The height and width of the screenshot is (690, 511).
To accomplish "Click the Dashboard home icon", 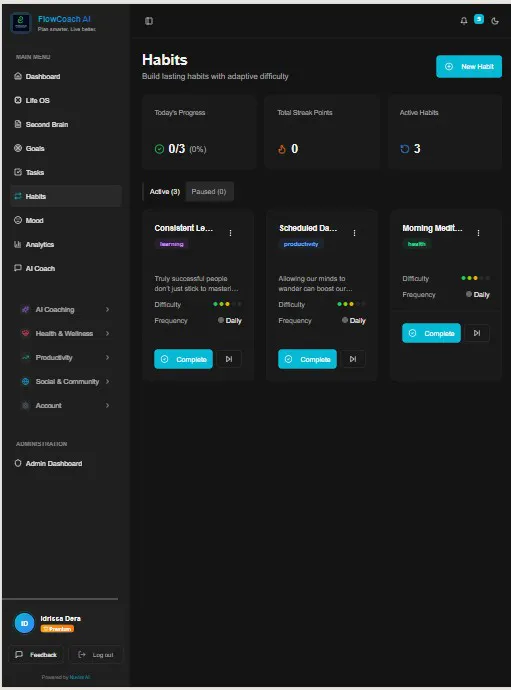I will click(18, 76).
